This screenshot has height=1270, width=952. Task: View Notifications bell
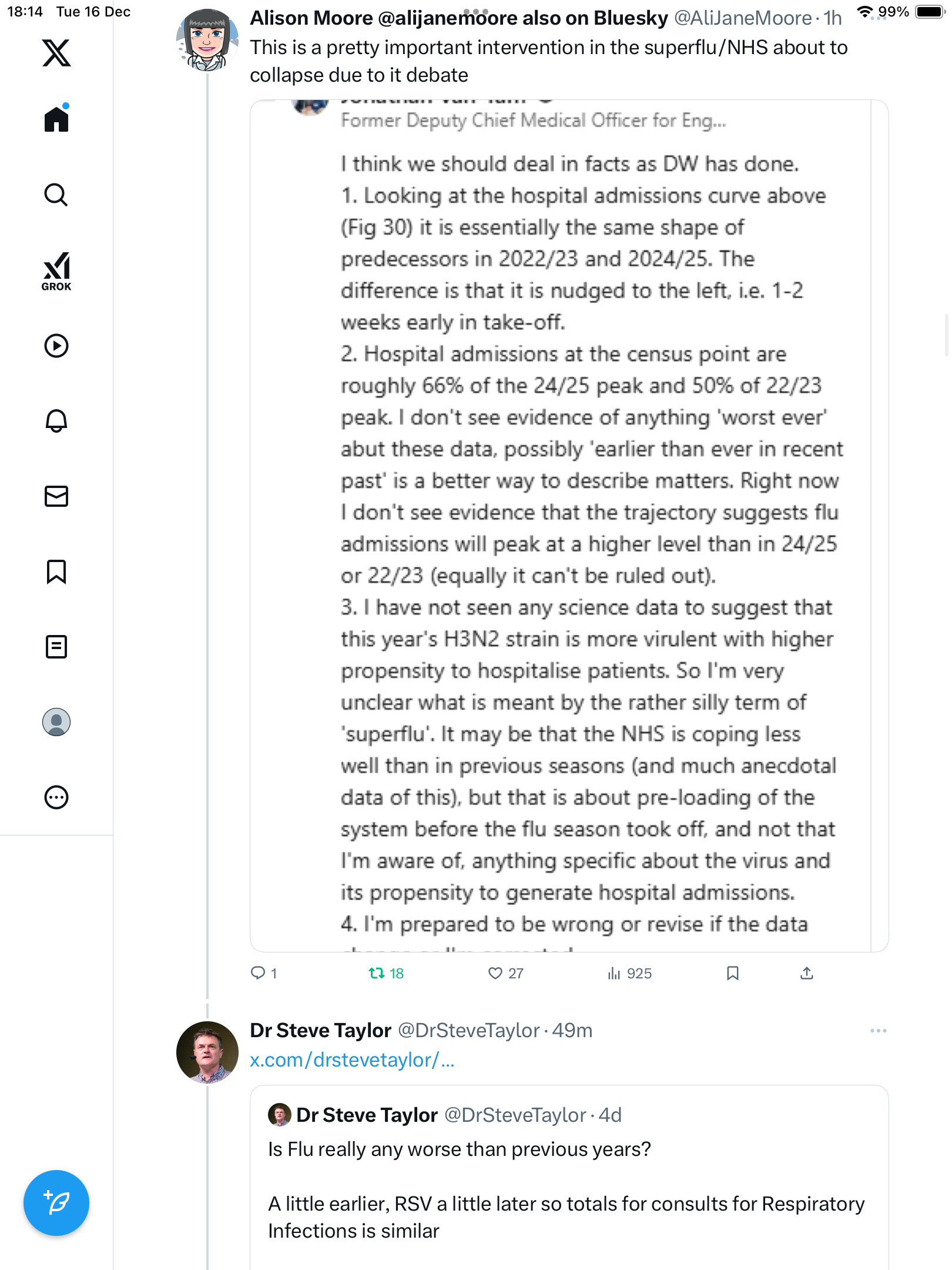[x=56, y=420]
